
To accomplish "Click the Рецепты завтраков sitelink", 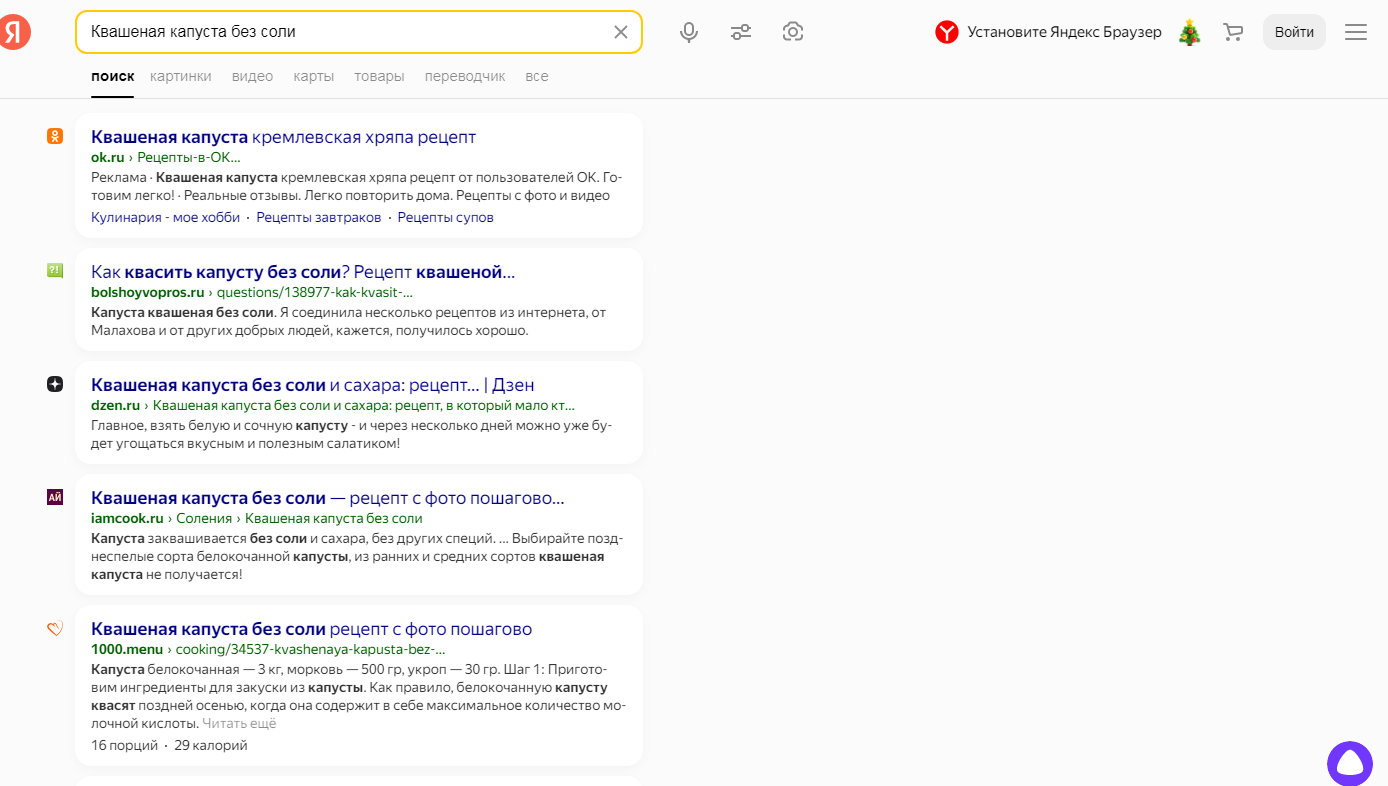I will tap(319, 217).
